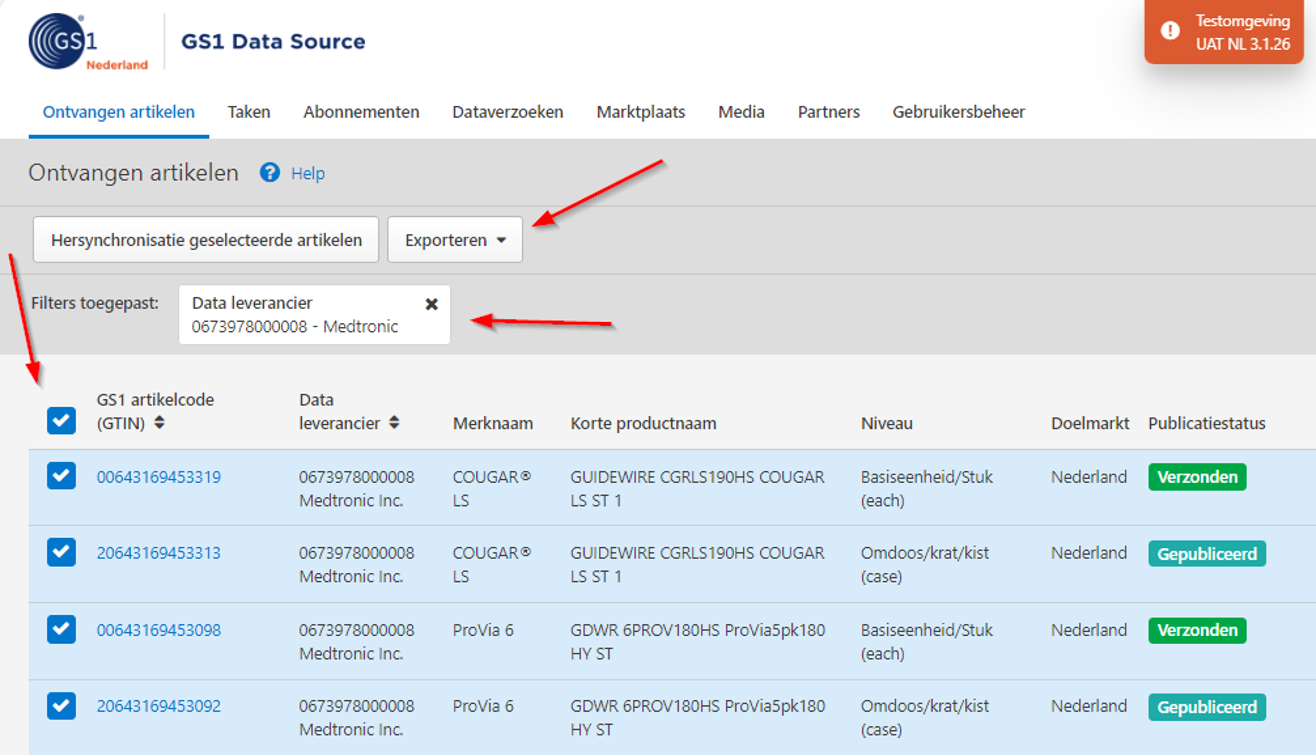1316x755 pixels.
Task: Click the GS1 Nederland logo
Action: click(x=87, y=42)
